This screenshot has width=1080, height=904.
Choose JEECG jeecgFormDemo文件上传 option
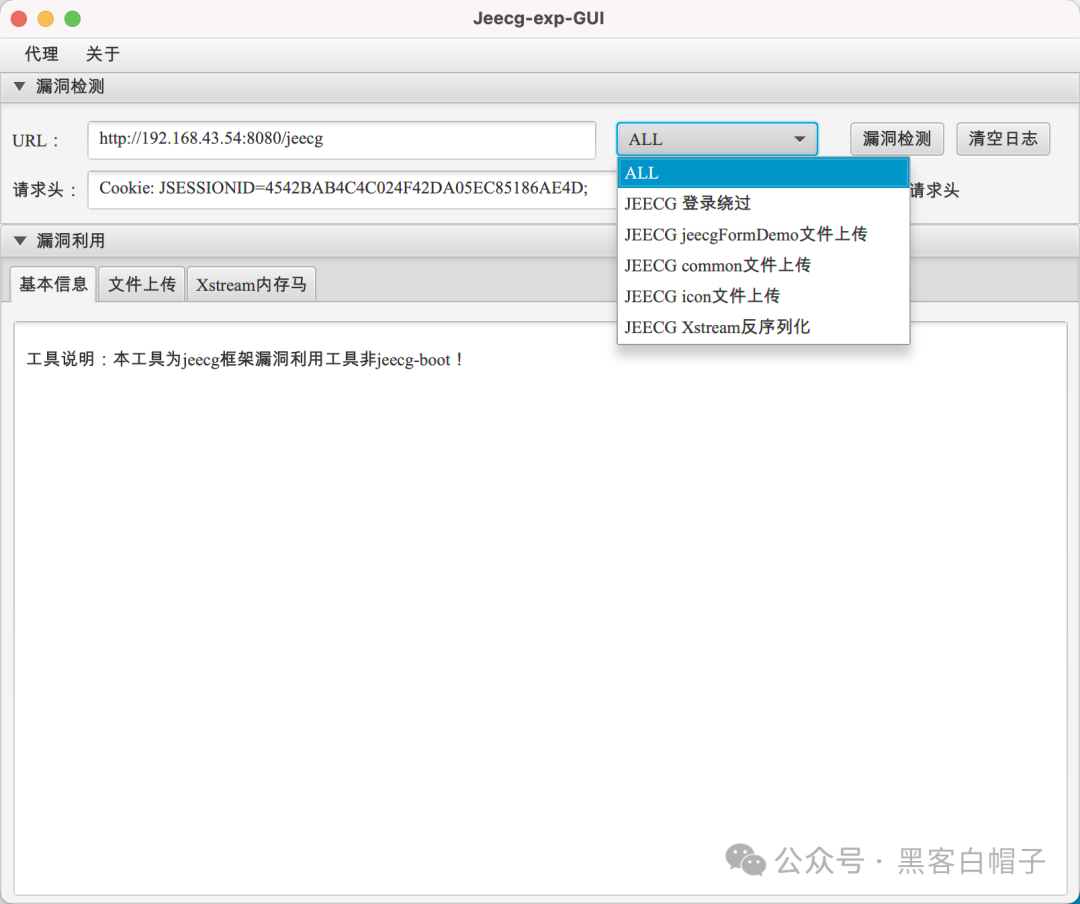click(x=763, y=234)
